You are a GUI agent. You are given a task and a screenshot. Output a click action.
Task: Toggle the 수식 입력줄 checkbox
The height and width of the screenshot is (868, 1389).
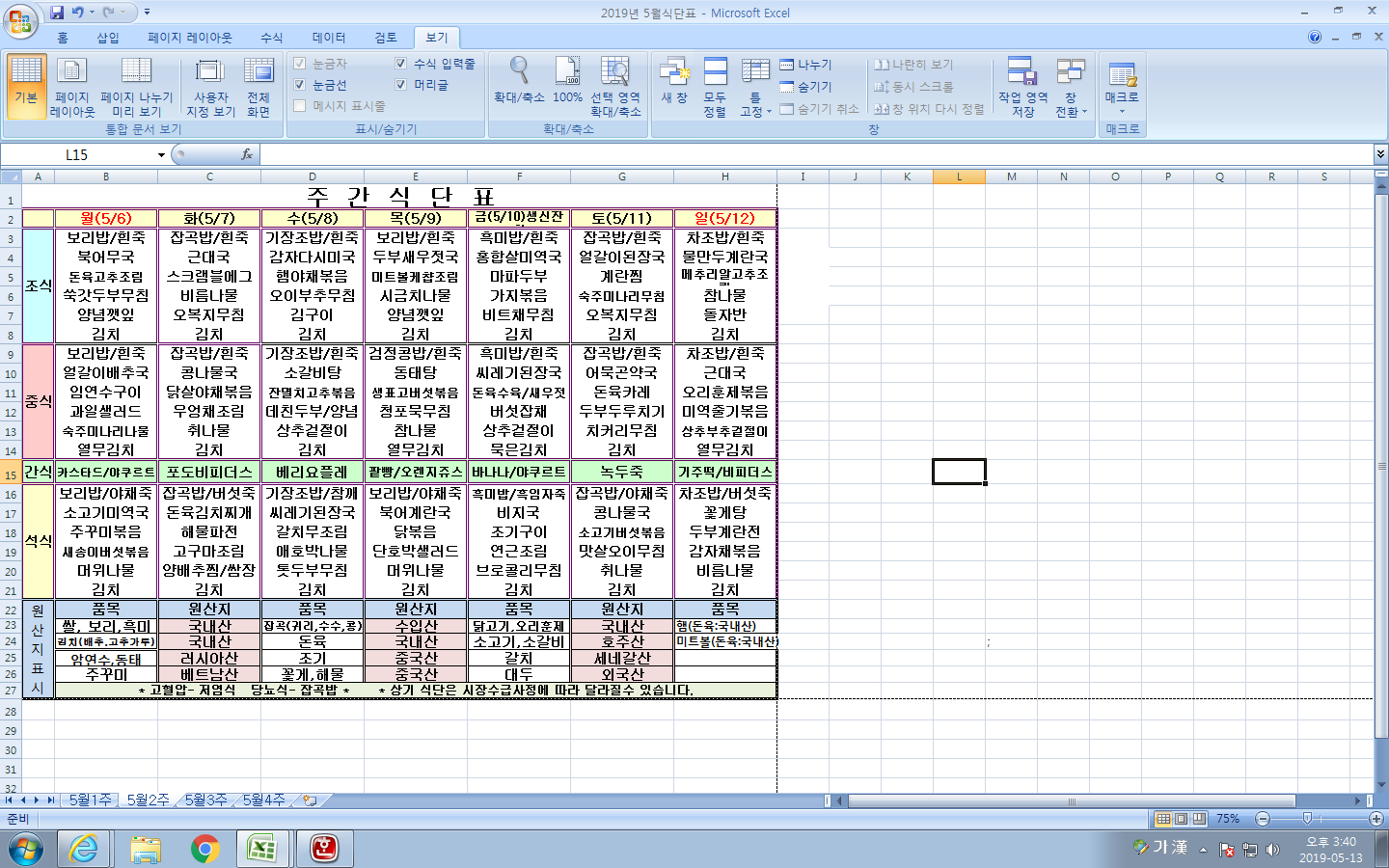pos(401,64)
